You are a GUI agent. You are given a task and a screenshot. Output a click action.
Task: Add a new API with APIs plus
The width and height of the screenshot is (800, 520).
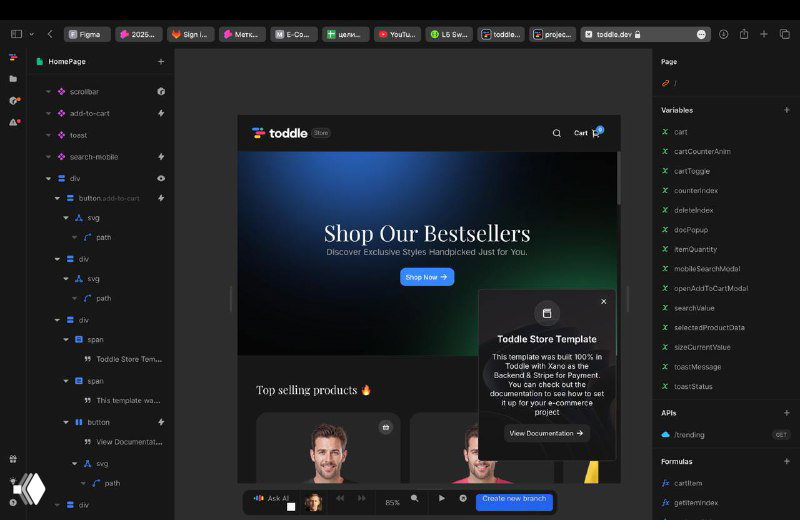click(x=787, y=413)
